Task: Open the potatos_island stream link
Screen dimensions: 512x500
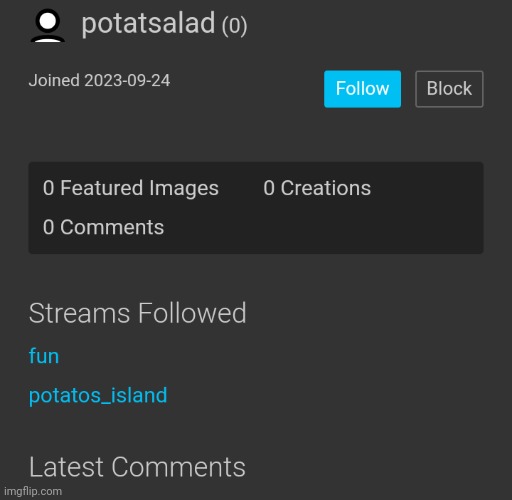Action: (98, 395)
